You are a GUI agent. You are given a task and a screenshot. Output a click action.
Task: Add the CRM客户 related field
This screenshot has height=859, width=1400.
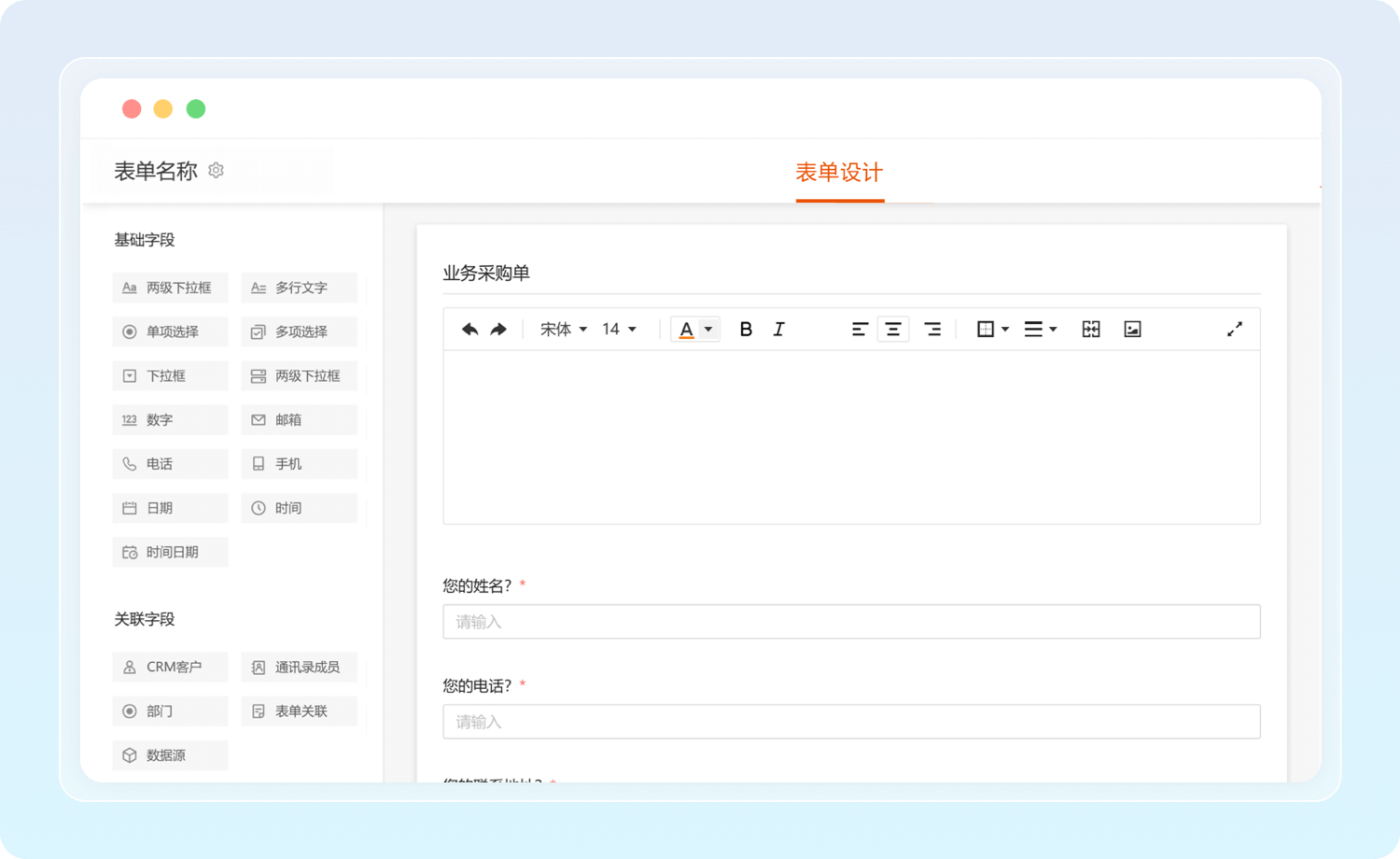click(170, 667)
